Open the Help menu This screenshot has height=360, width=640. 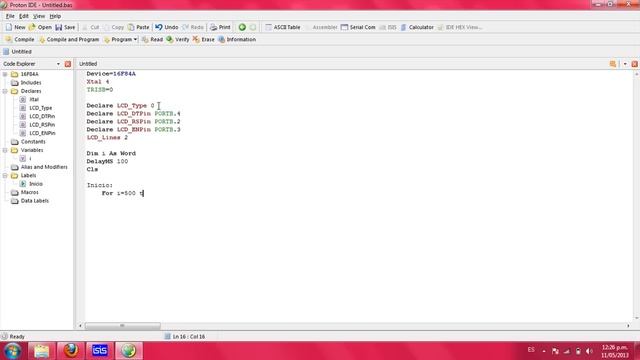[x=55, y=16]
